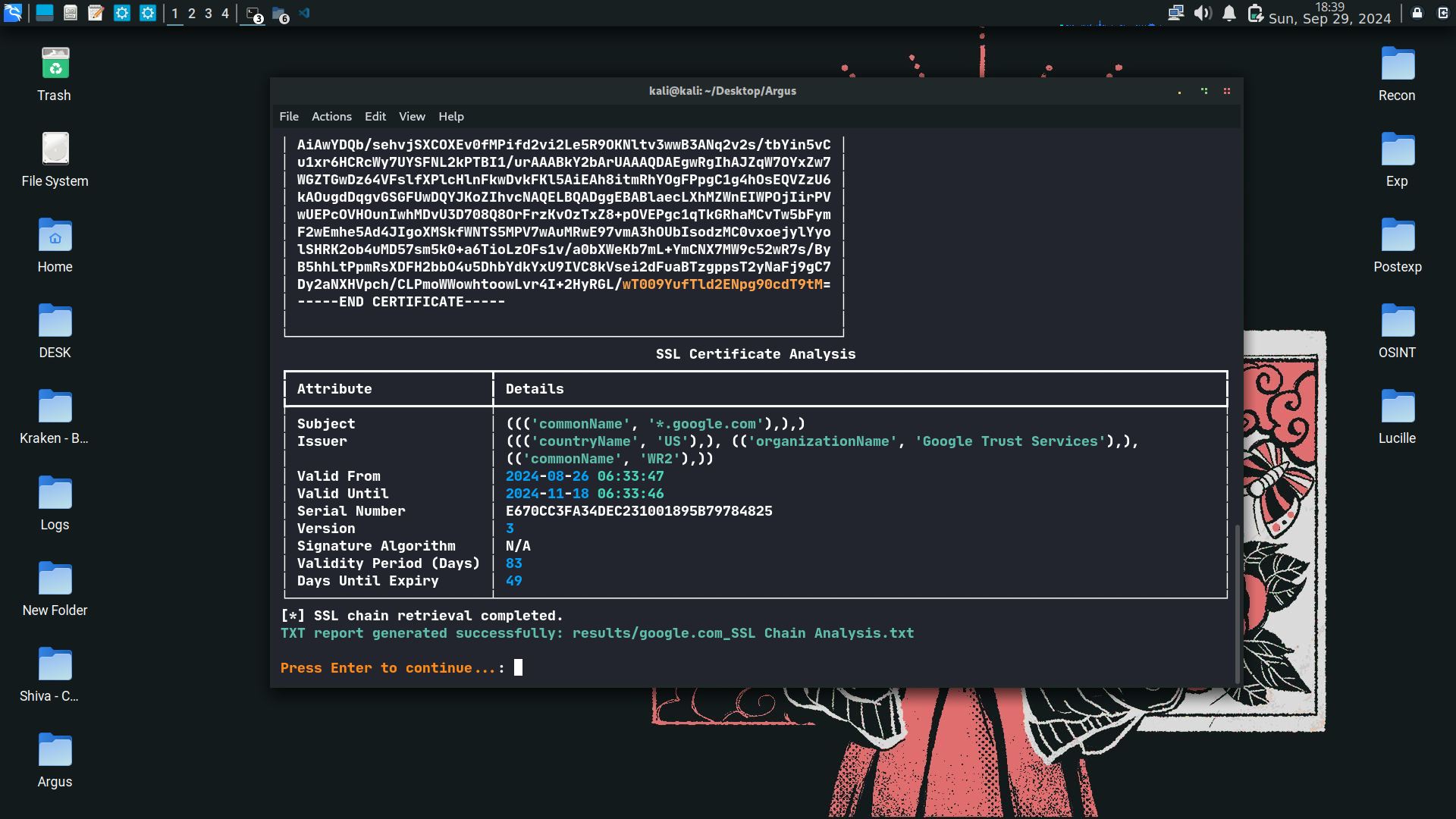1456x819 pixels.
Task: Open the Kali applications menu
Action: point(12,13)
